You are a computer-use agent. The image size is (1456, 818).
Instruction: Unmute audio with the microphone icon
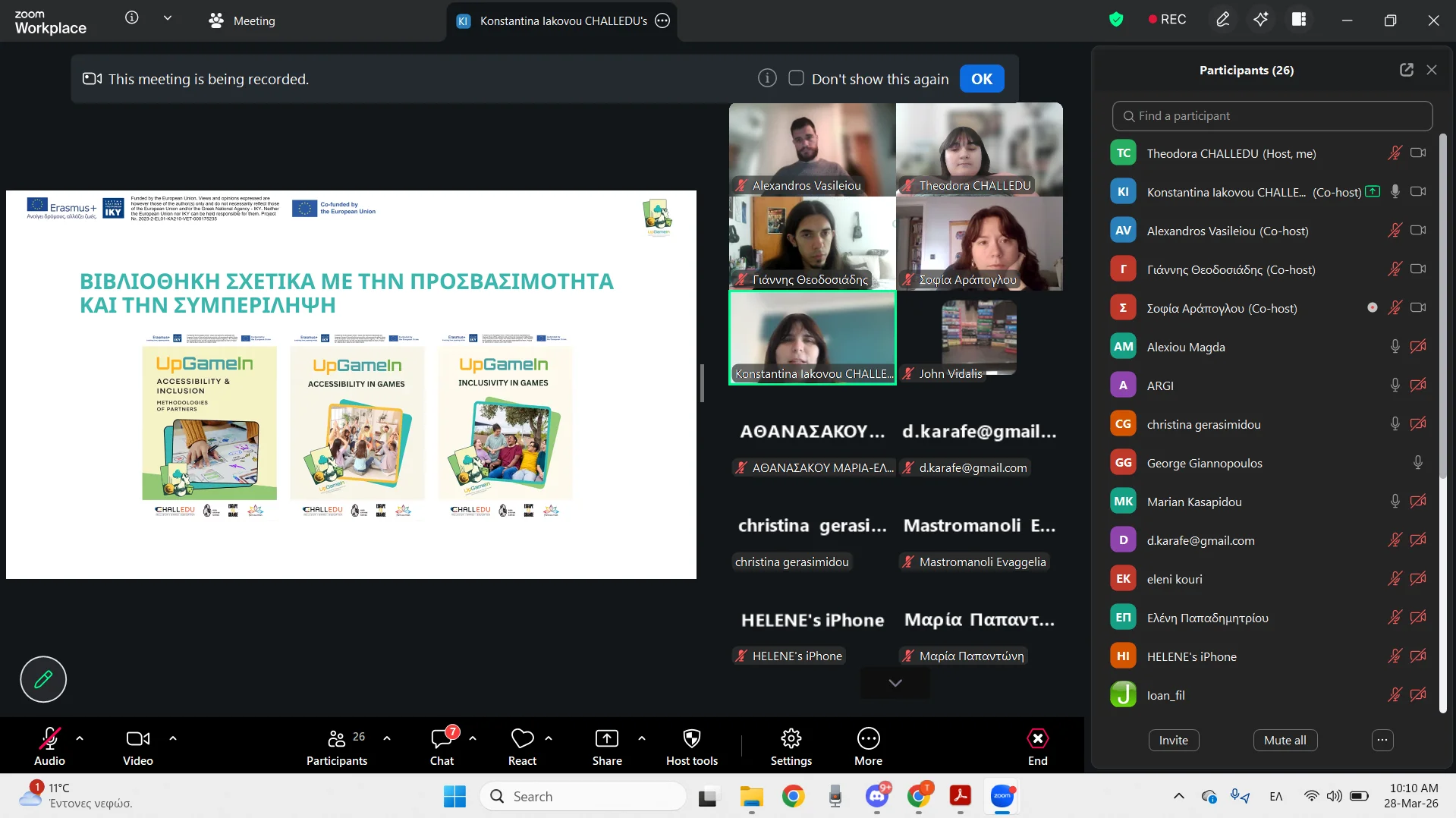49,746
